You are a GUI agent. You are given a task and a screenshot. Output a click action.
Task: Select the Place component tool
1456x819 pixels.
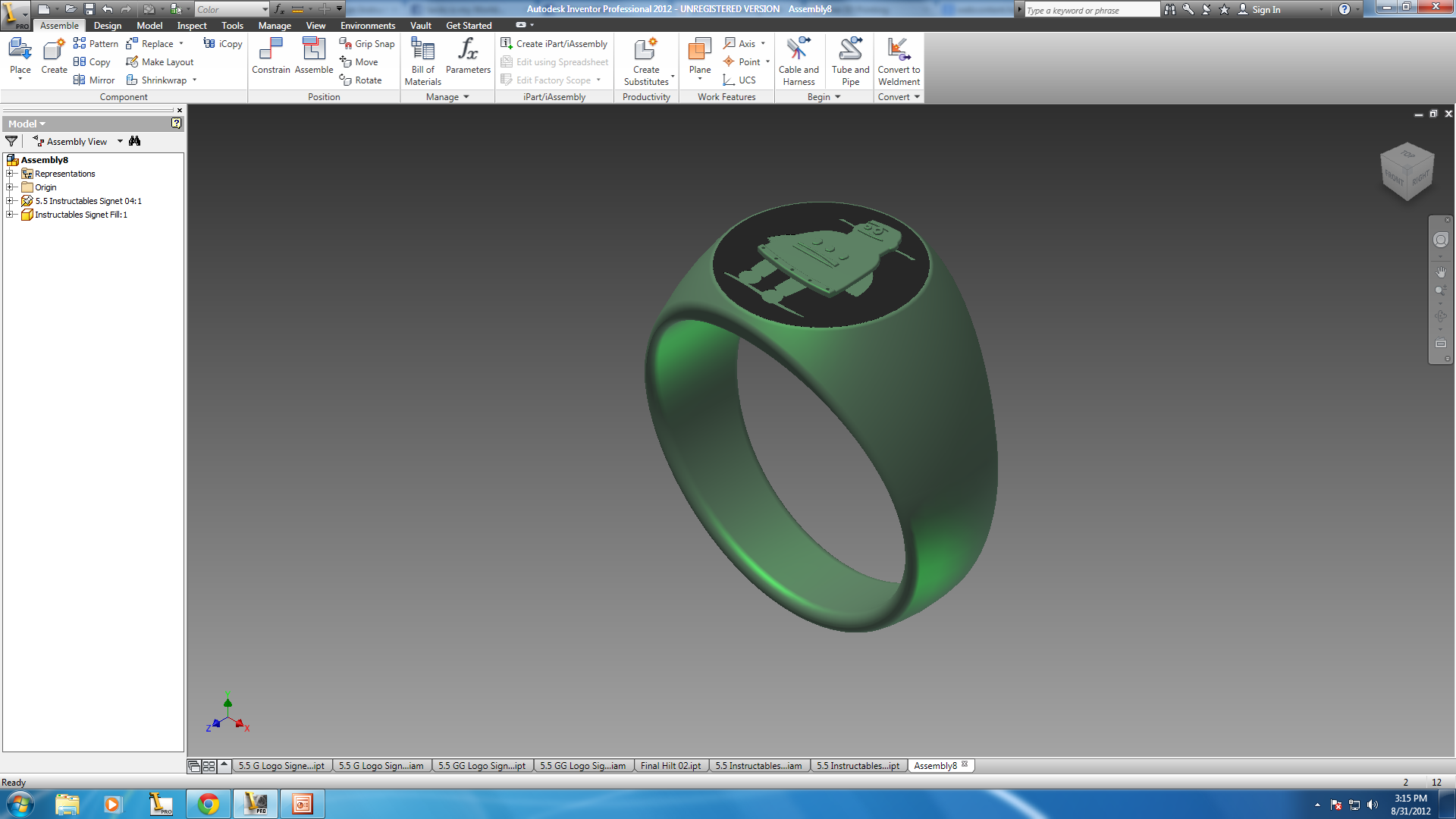click(20, 57)
